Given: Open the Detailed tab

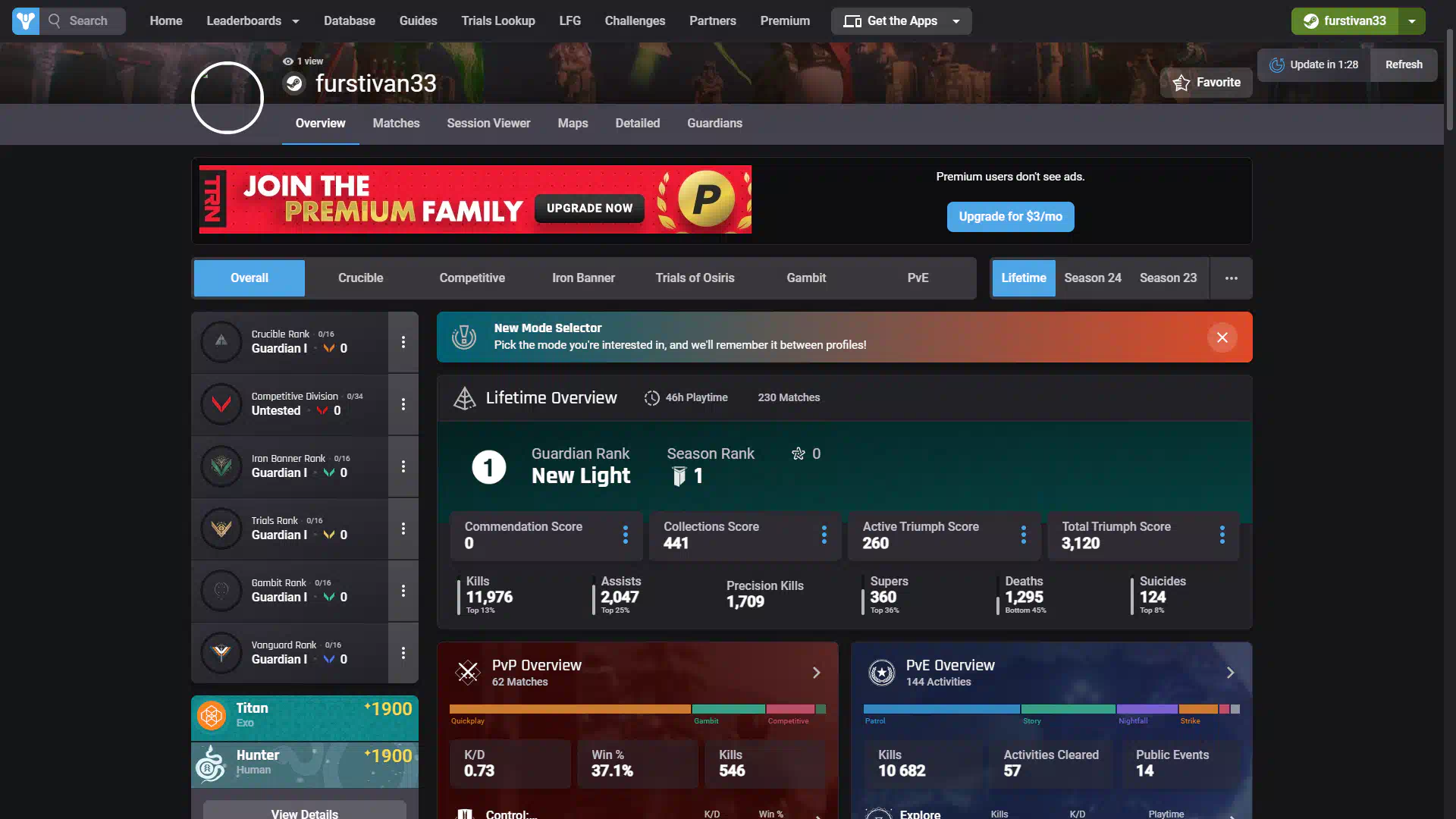Looking at the screenshot, I should [x=638, y=124].
